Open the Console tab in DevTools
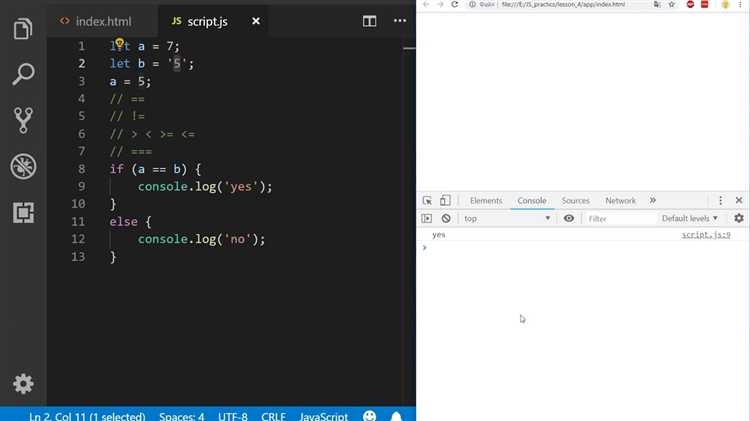The image size is (750, 421). click(x=532, y=200)
